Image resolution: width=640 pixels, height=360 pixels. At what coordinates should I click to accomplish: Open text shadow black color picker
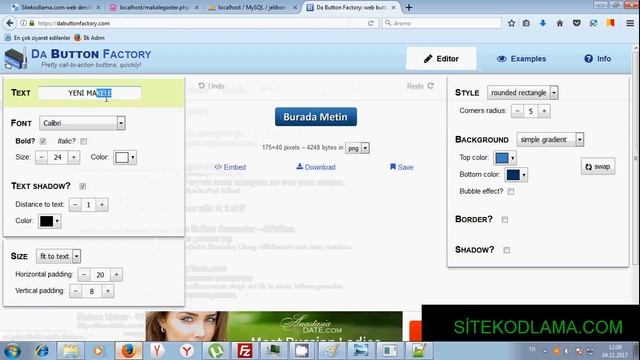coord(50,221)
